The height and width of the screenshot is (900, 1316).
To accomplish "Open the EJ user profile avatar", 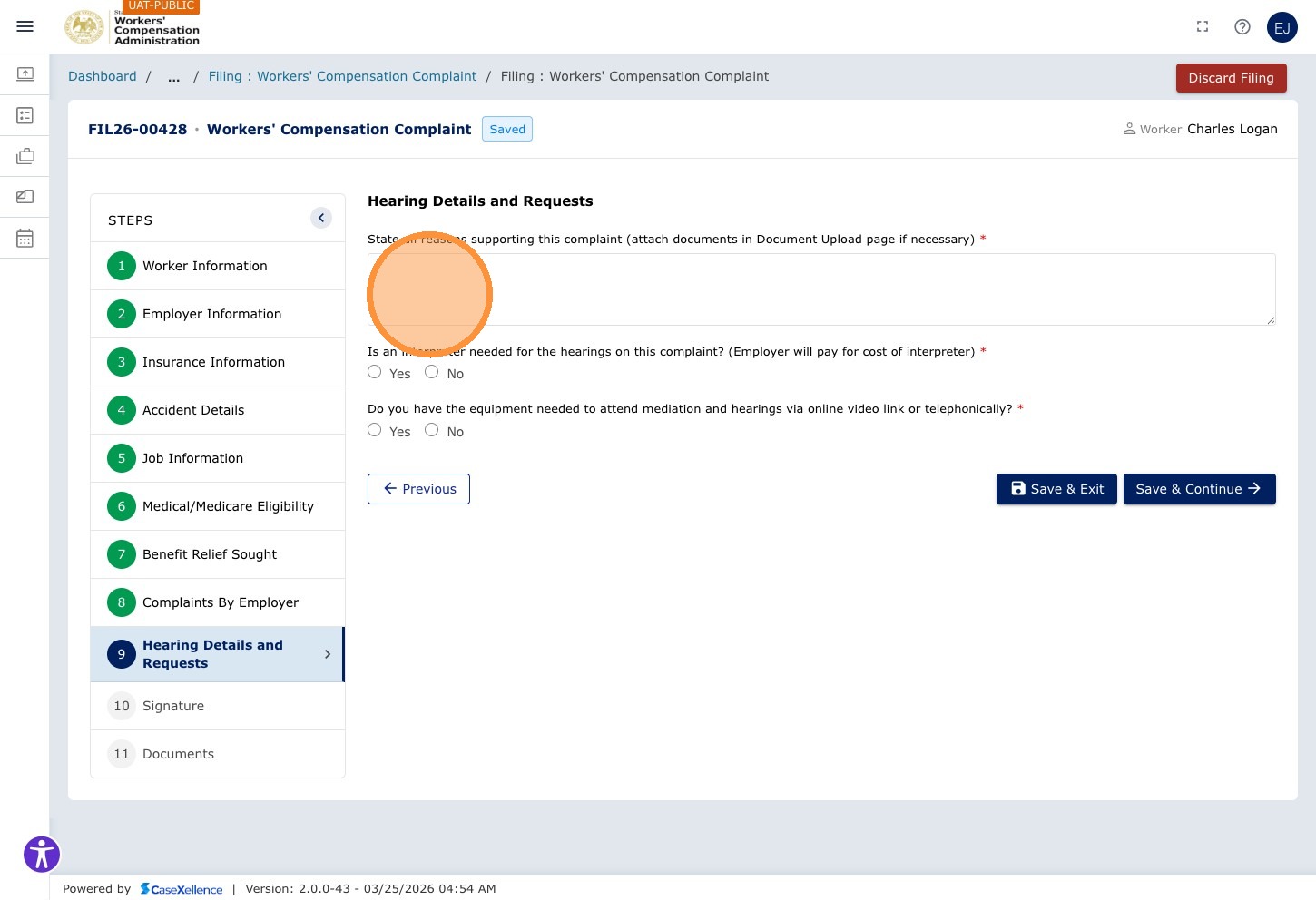I will (x=1282, y=27).
